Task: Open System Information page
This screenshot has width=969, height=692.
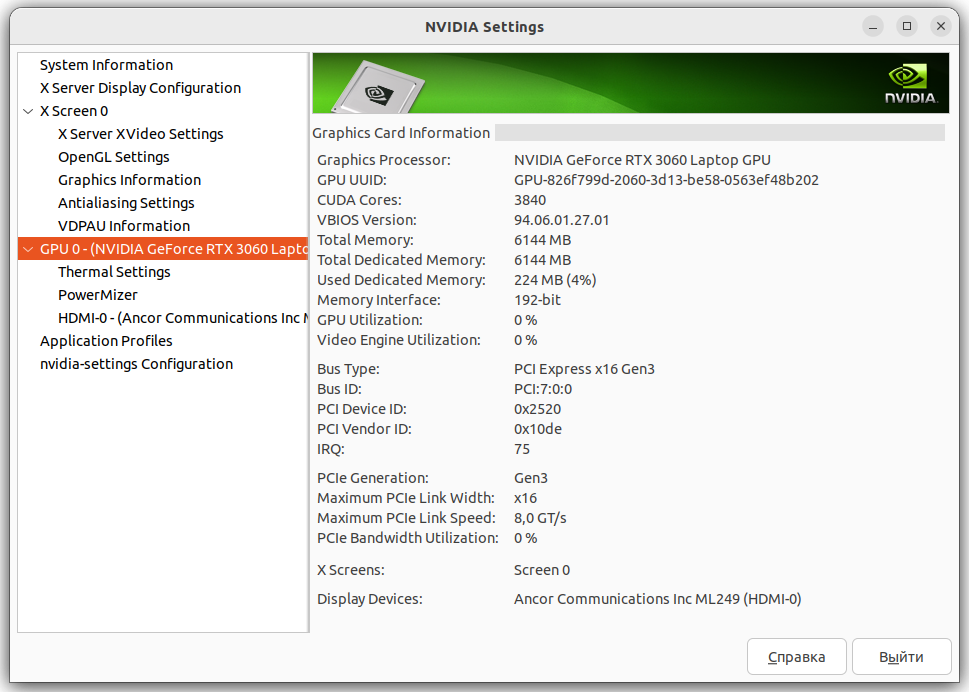Action: [106, 65]
